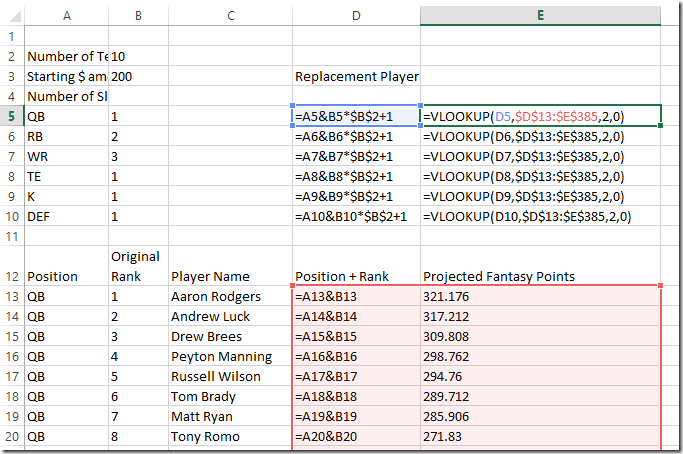The image size is (683, 454).
Task: Select column D header
Action: click(356, 16)
